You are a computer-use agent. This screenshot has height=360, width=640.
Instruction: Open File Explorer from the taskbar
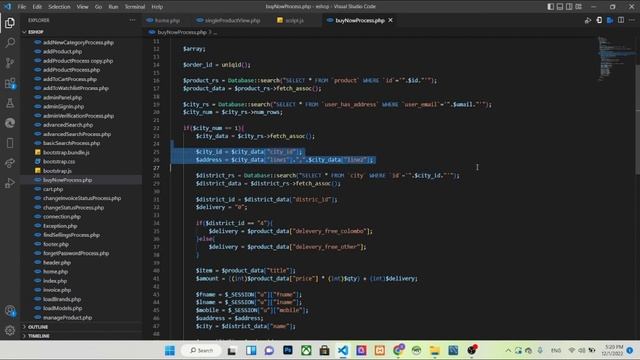point(435,350)
